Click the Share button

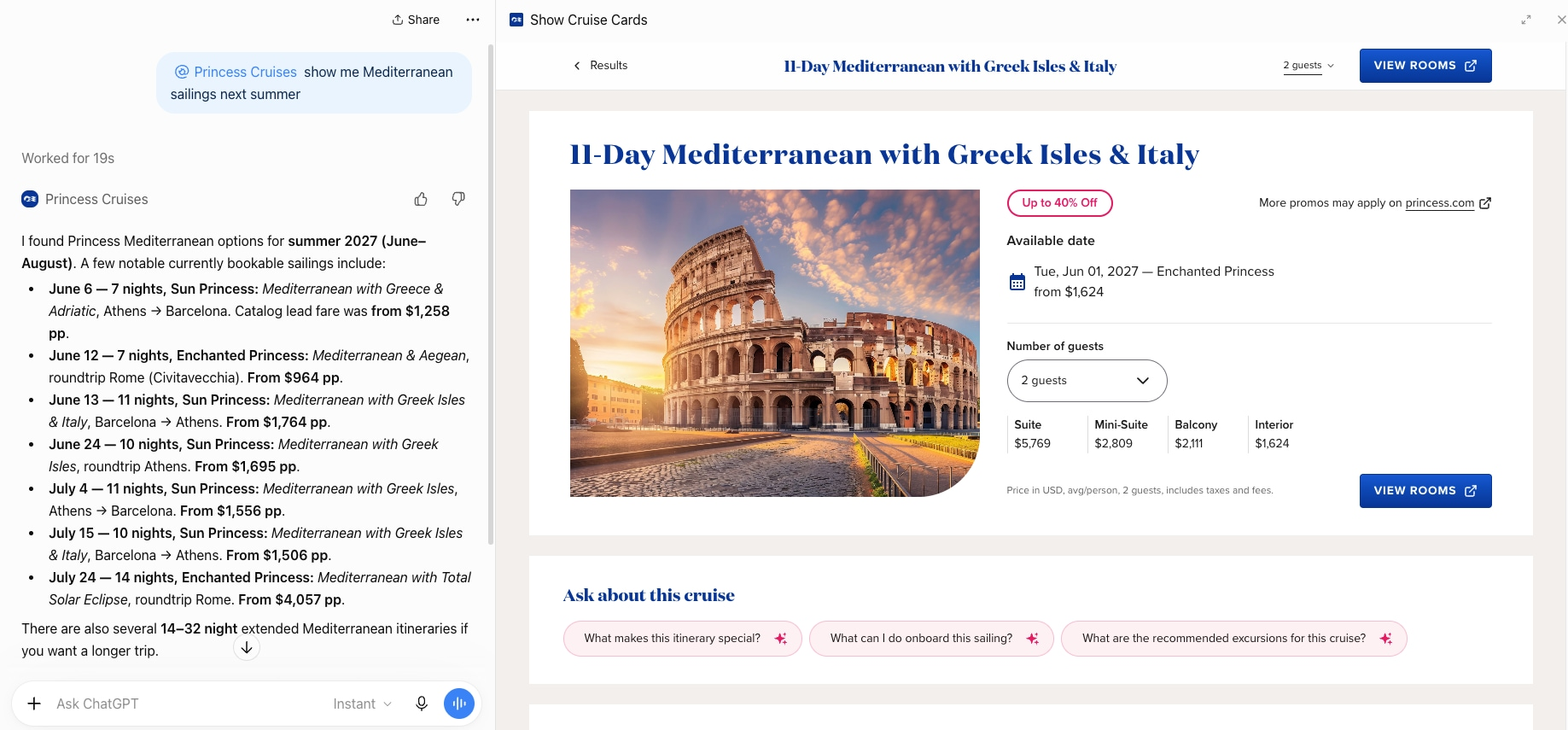416,20
